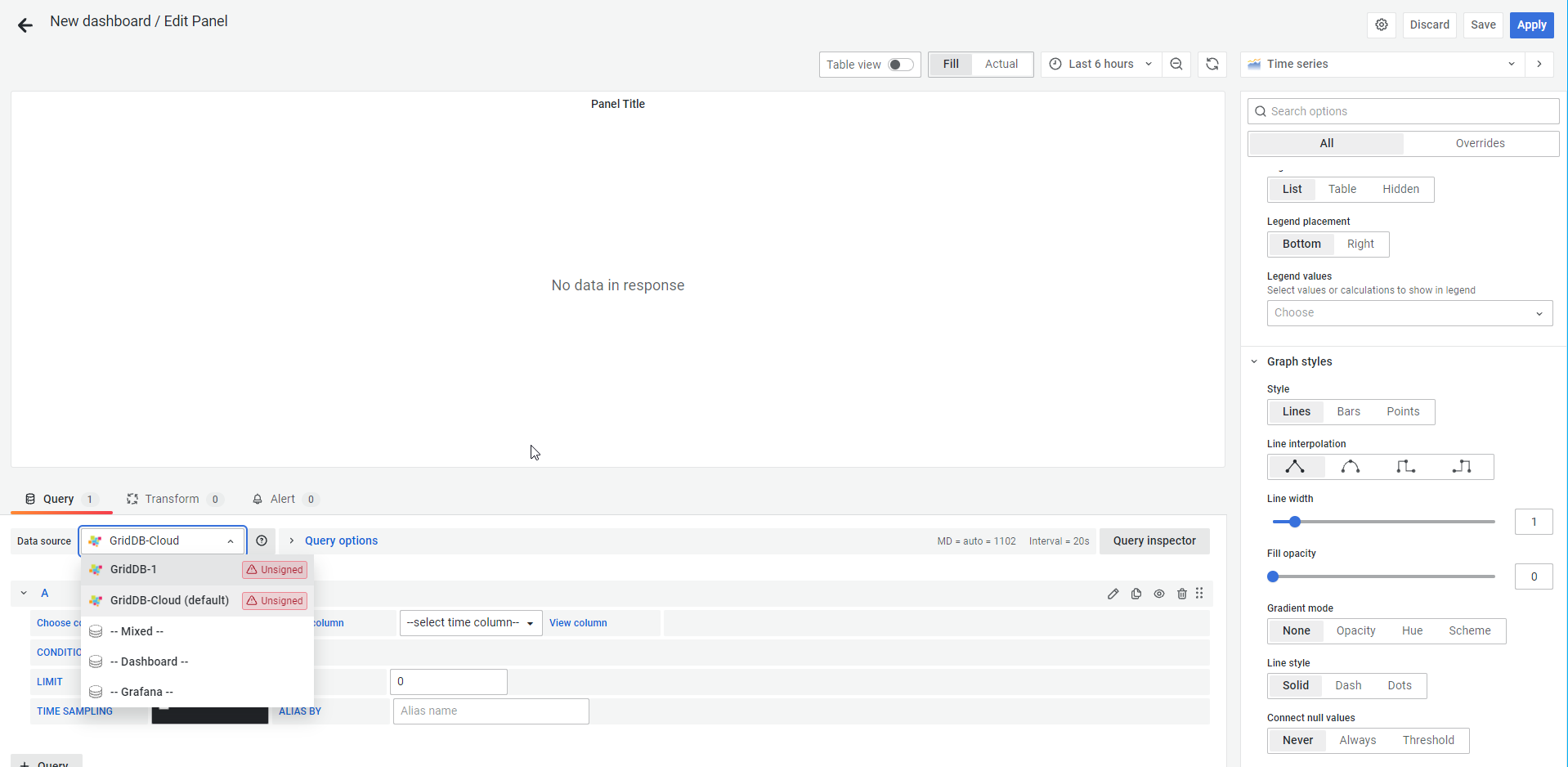This screenshot has height=767, width=1568.
Task: Delete query A using the trash icon
Action: [1181, 594]
